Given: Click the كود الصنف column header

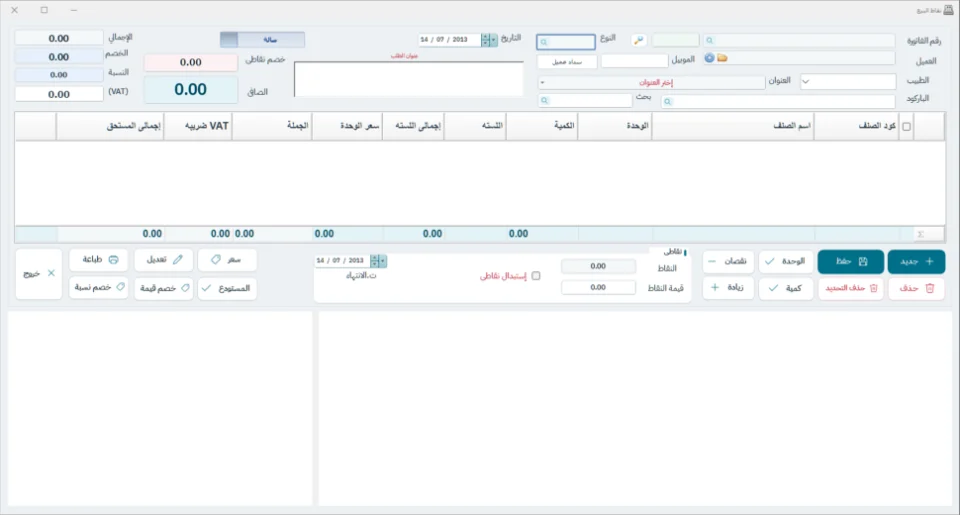Looking at the screenshot, I should (x=857, y=126).
